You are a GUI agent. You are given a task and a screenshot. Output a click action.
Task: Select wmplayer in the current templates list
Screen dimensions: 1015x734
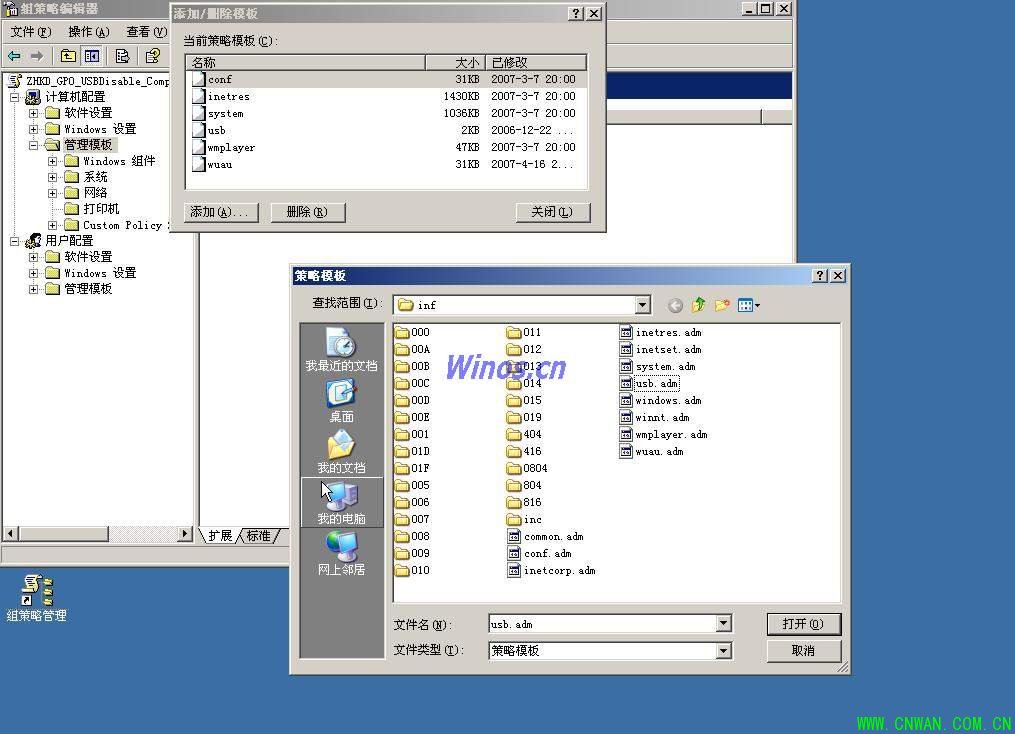pyautogui.click(x=231, y=147)
